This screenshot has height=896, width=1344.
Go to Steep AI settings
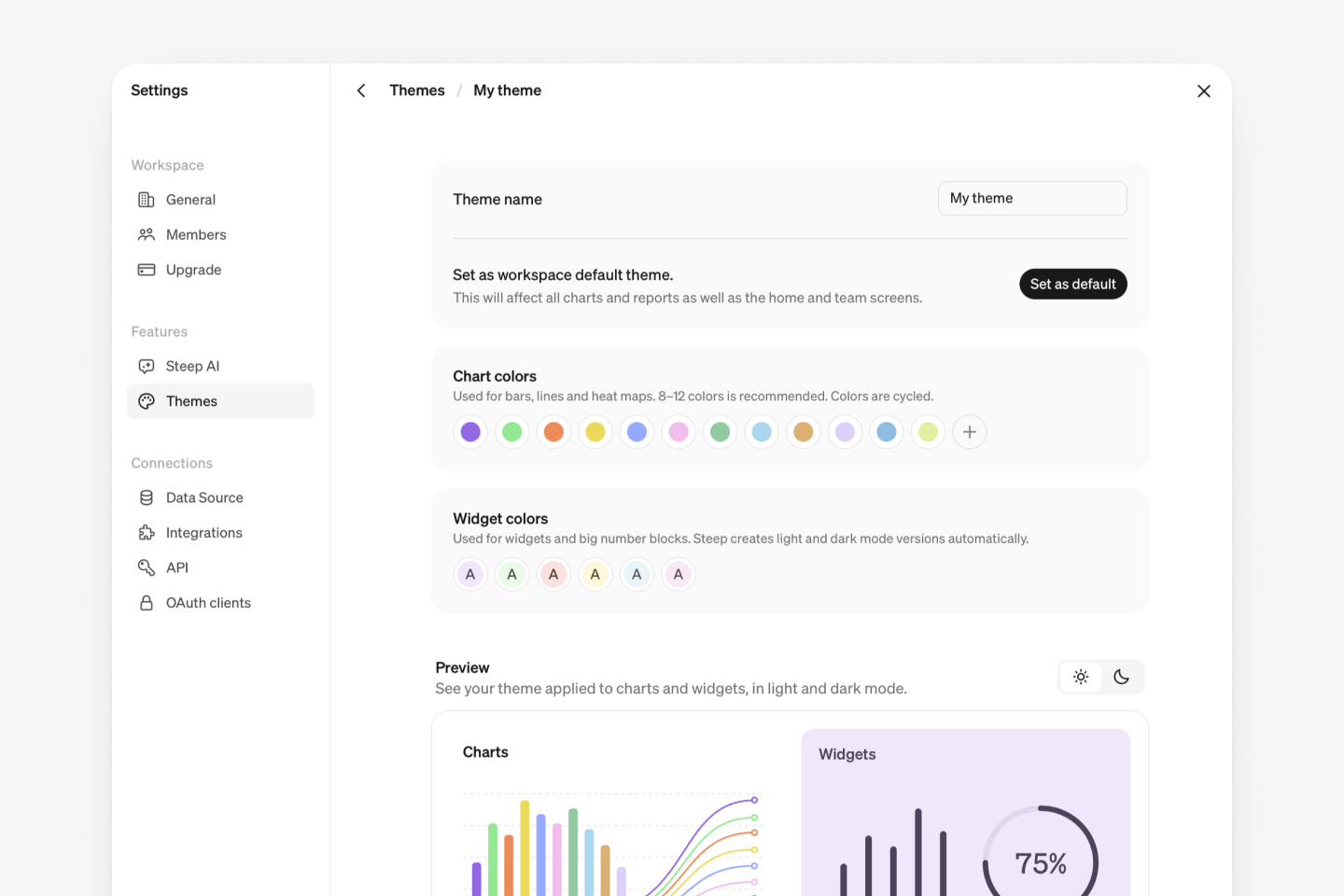click(x=220, y=366)
